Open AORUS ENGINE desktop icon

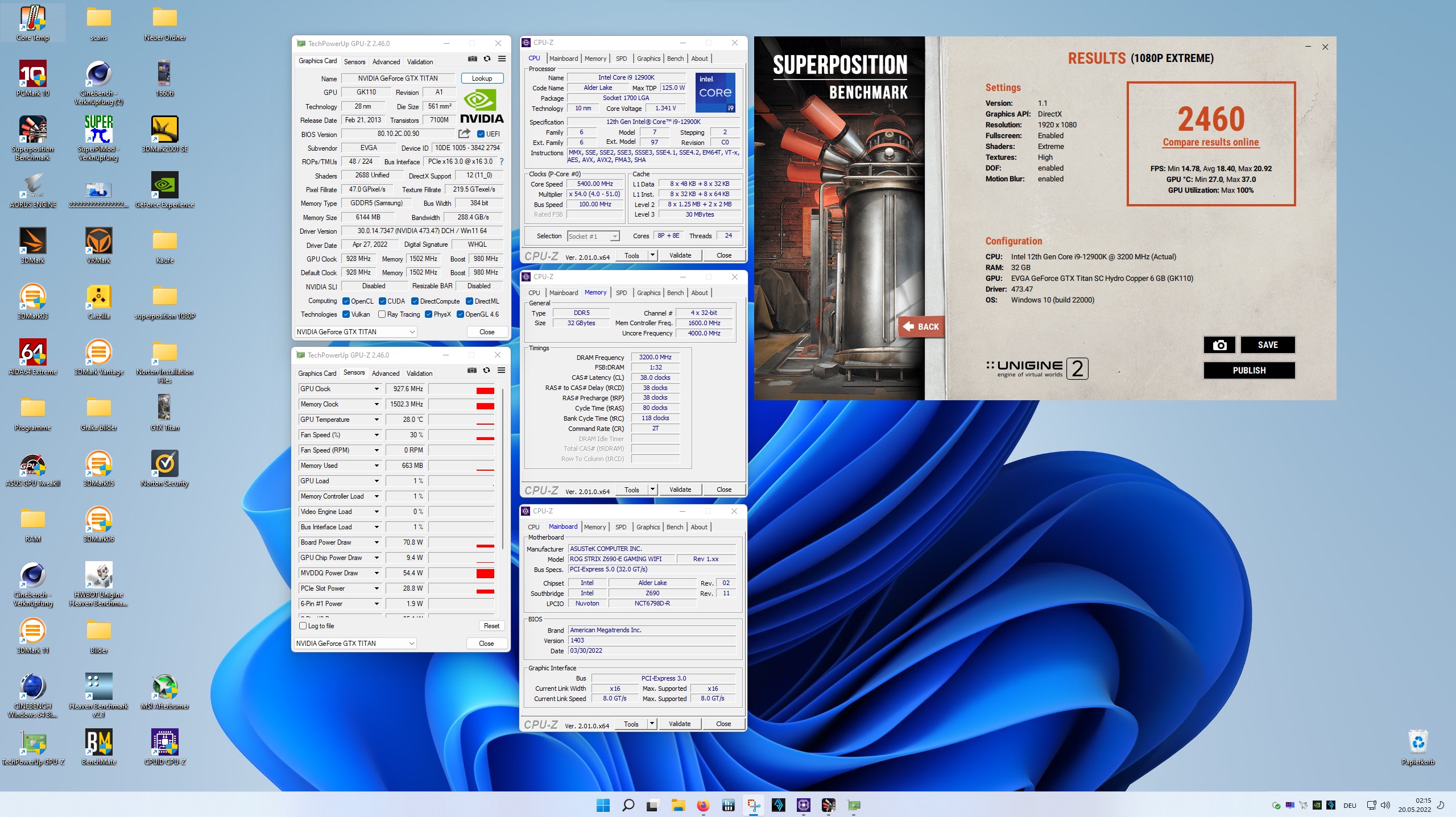pyautogui.click(x=33, y=190)
